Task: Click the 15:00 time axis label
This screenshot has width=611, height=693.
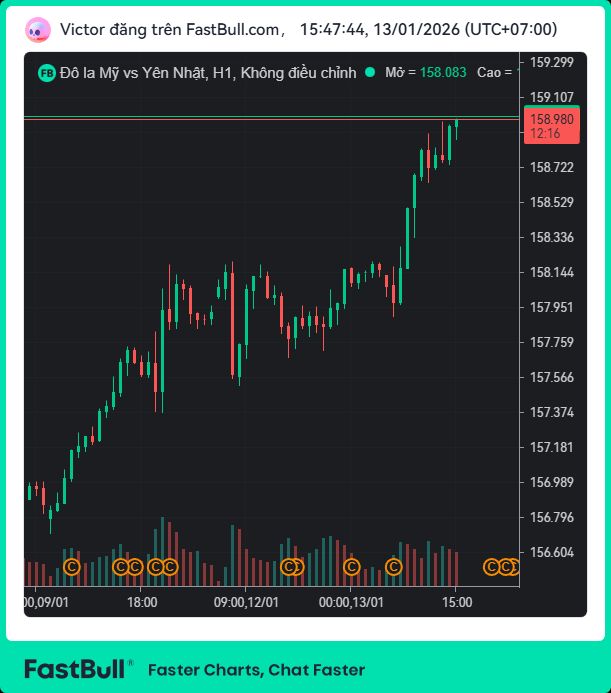Action: (456, 602)
